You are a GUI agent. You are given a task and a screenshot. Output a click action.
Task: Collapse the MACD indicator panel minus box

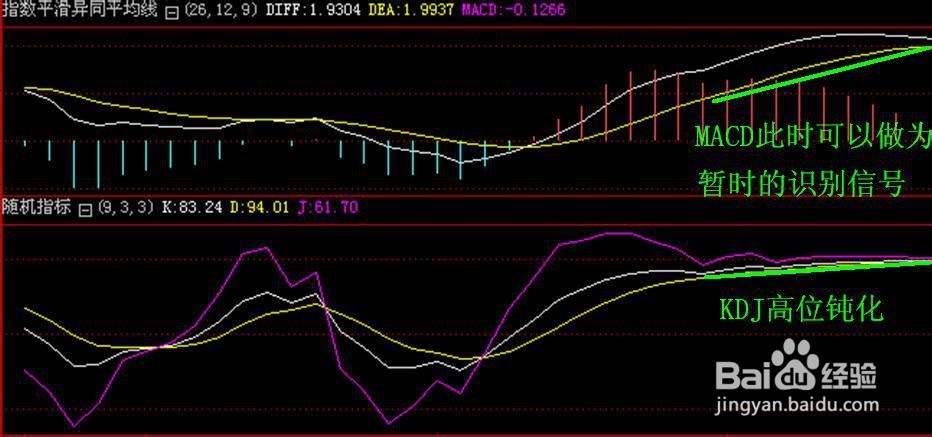(172, 11)
